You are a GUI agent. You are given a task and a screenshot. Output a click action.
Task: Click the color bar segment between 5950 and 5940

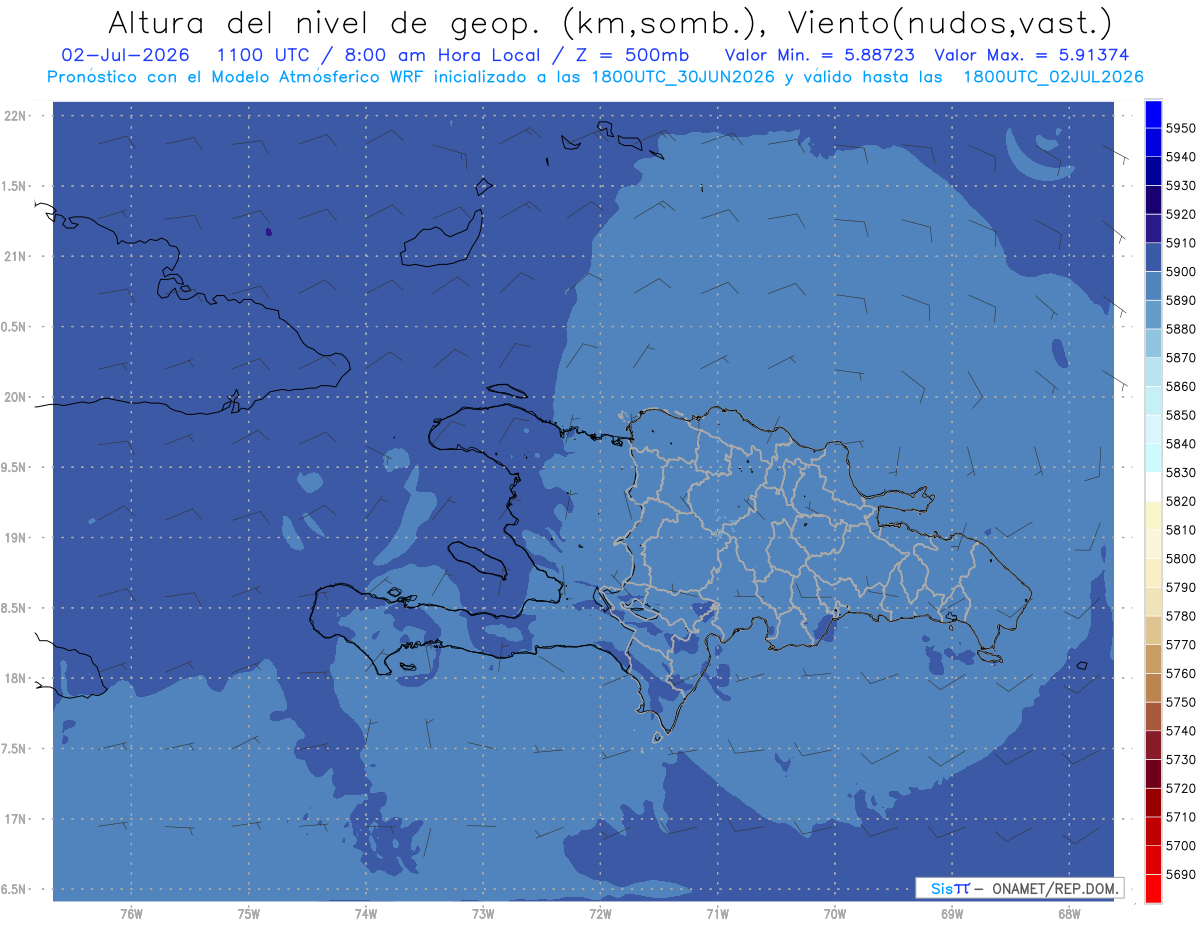[x=1152, y=143]
